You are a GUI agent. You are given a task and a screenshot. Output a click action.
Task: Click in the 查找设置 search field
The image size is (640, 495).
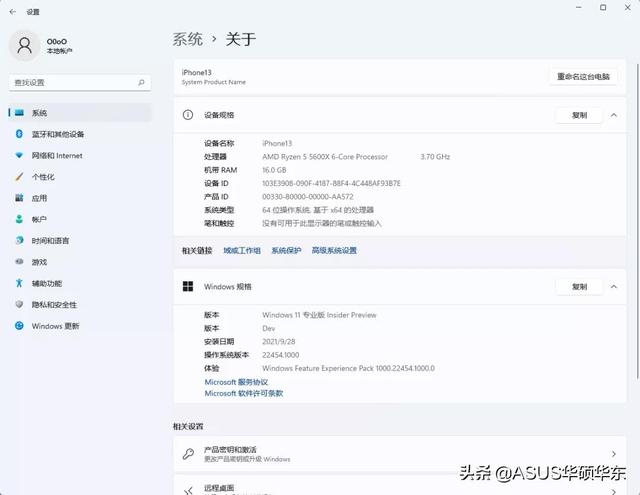80,82
